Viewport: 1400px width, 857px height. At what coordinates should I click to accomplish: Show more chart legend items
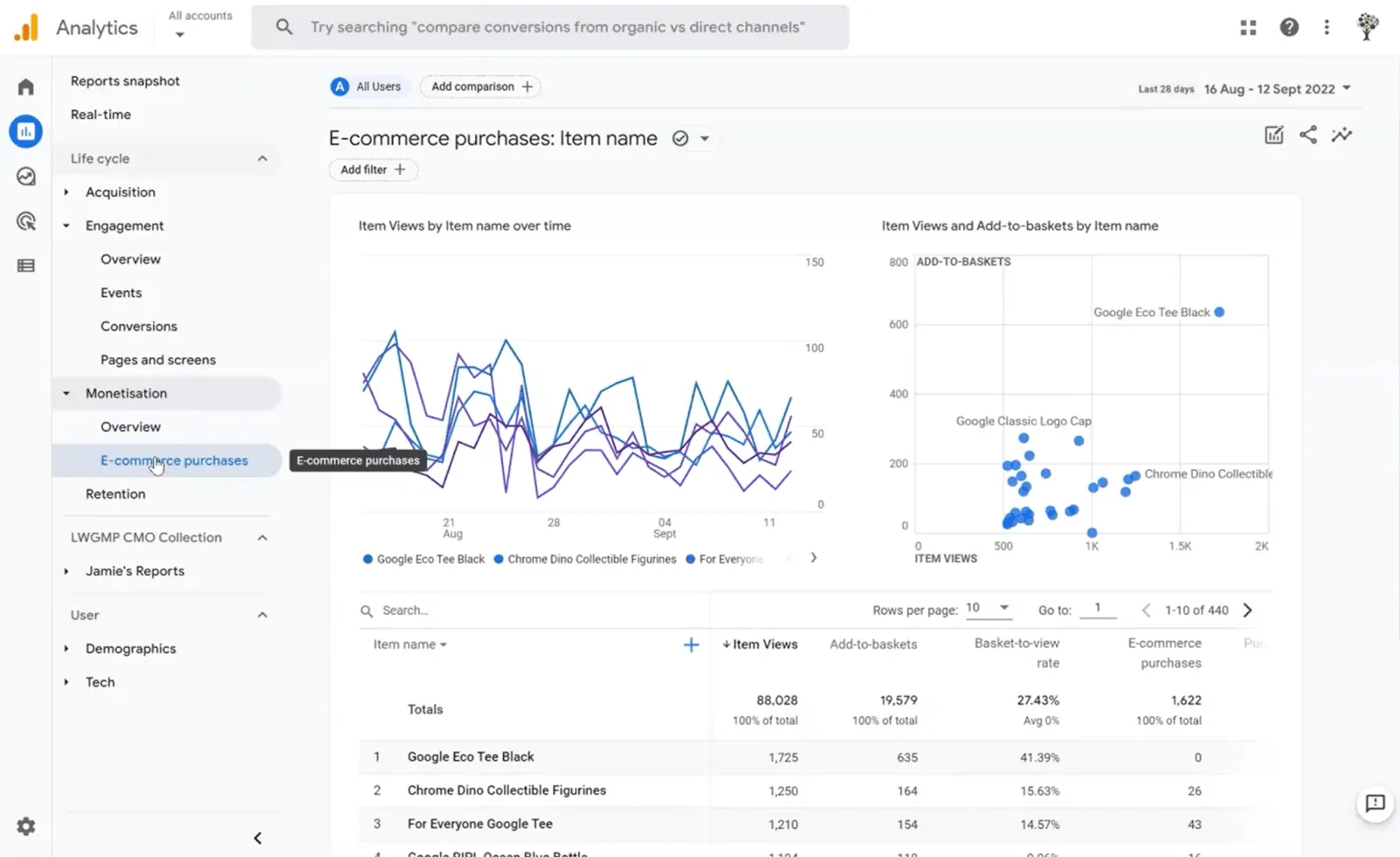point(814,558)
